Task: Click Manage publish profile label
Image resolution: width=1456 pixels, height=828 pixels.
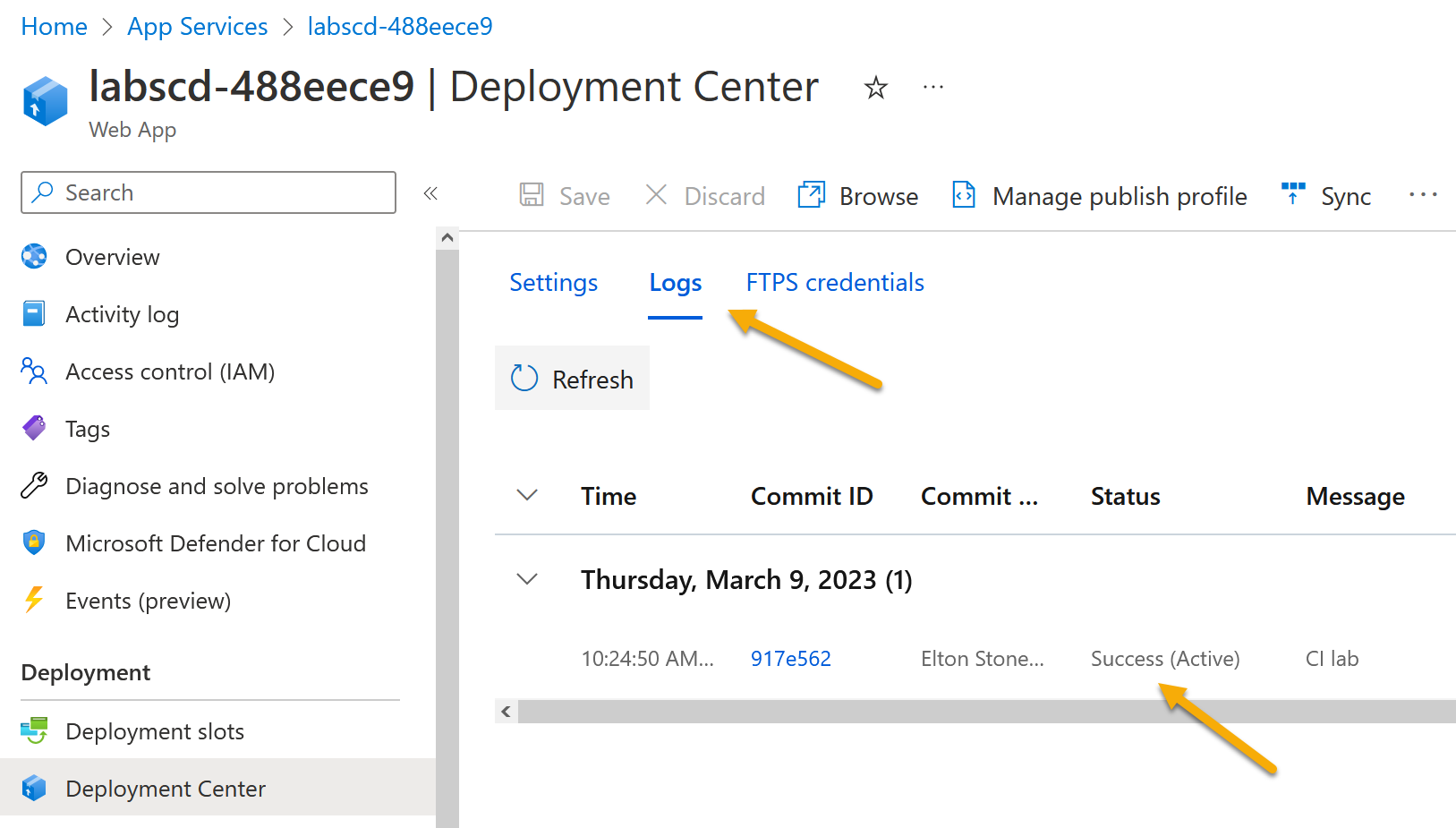Action: click(1120, 196)
